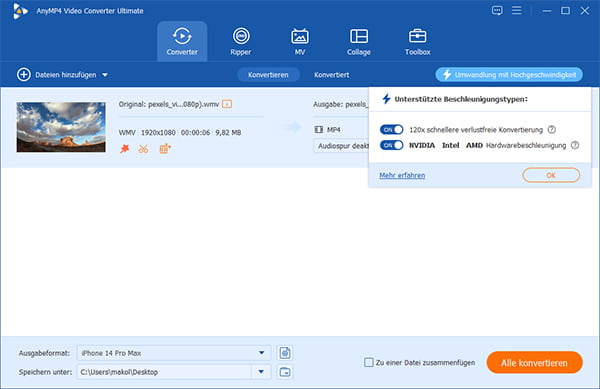This screenshot has width=600, height=389.
Task: Check Zu einer Datei zusammenfügen box
Action: point(368,362)
